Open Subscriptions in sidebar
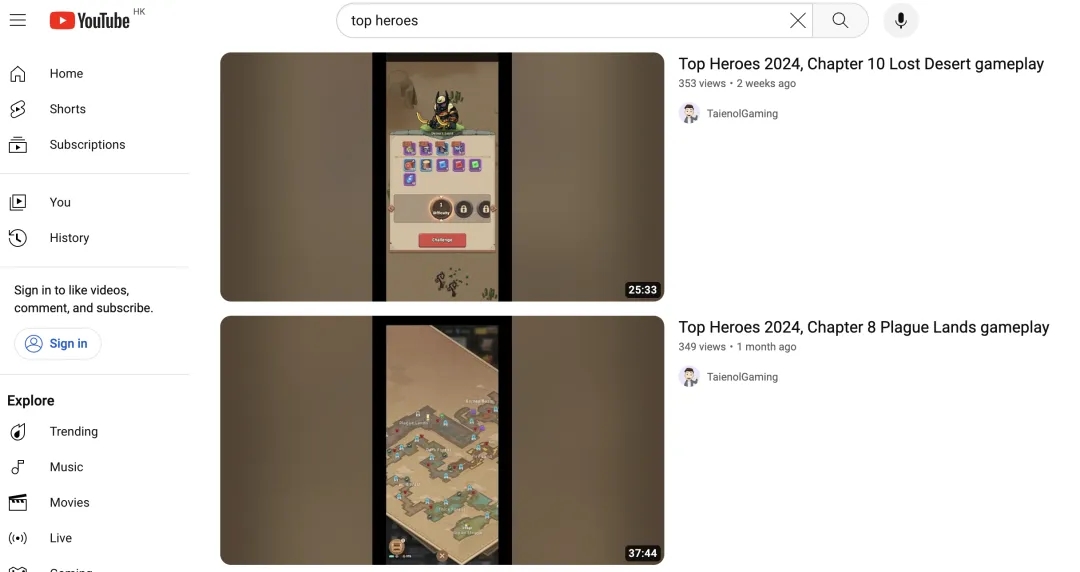The image size is (1080, 572). click(x=94, y=145)
